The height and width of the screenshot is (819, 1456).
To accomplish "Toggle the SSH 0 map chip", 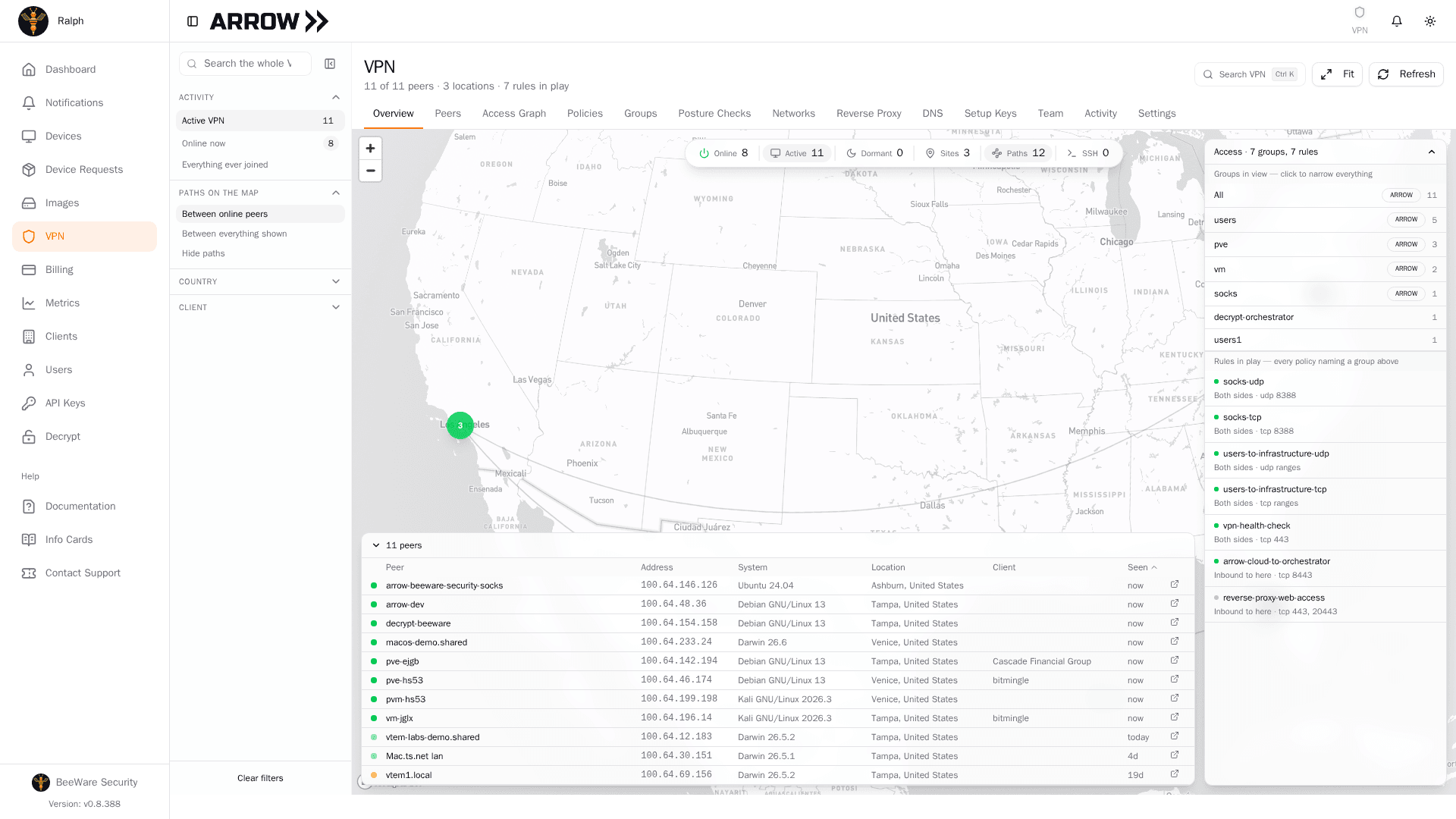I will point(1088,153).
